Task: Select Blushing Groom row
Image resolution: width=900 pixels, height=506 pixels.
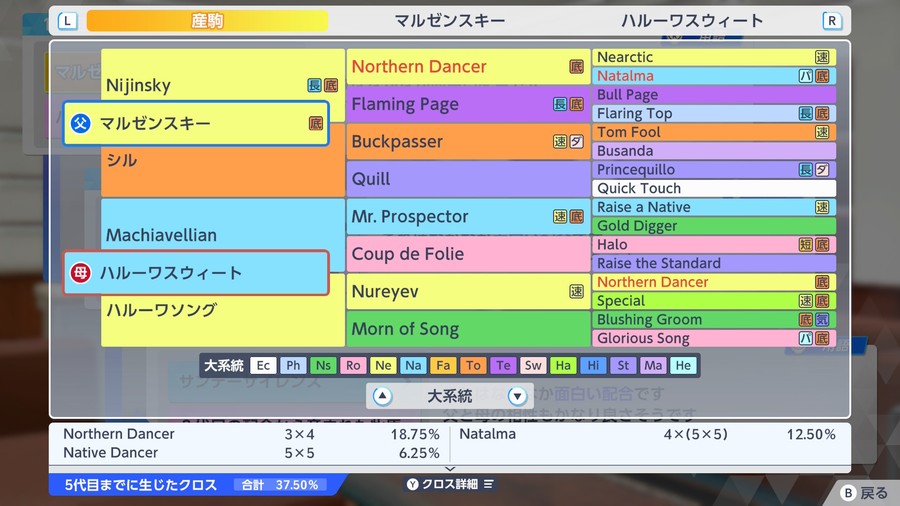Action: pyautogui.click(x=714, y=320)
